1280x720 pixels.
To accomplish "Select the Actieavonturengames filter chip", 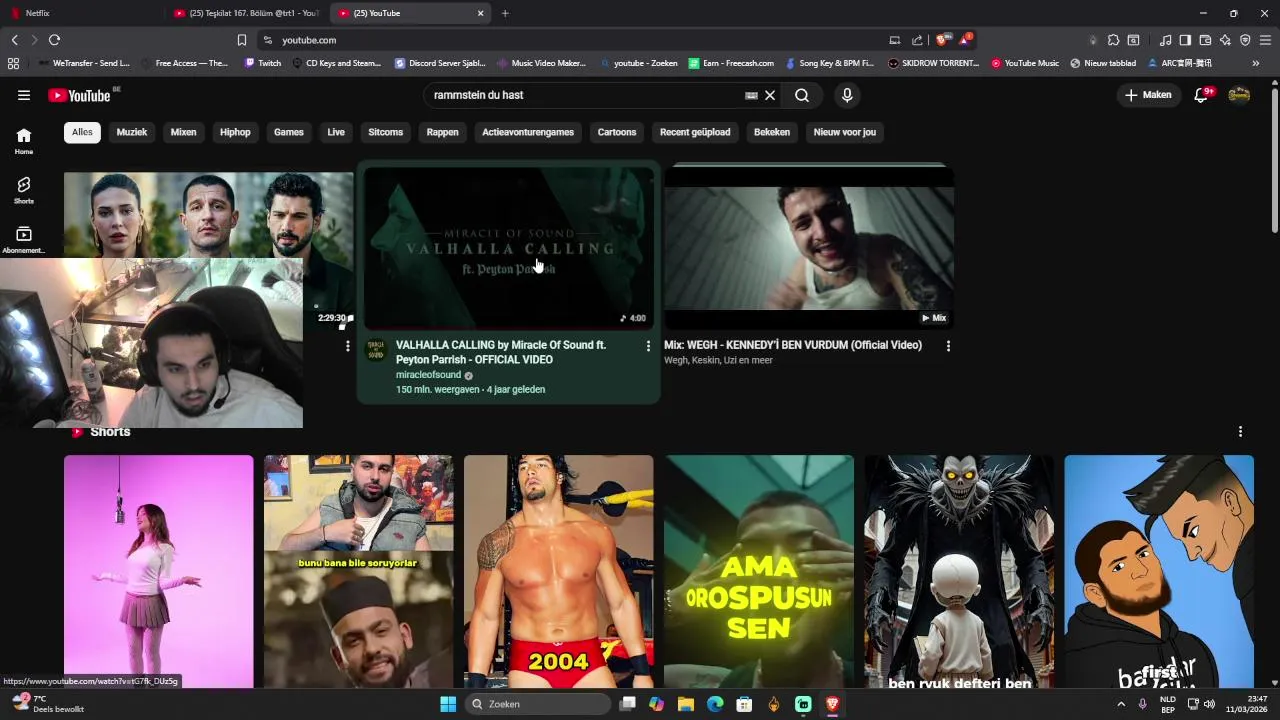I will [528, 132].
